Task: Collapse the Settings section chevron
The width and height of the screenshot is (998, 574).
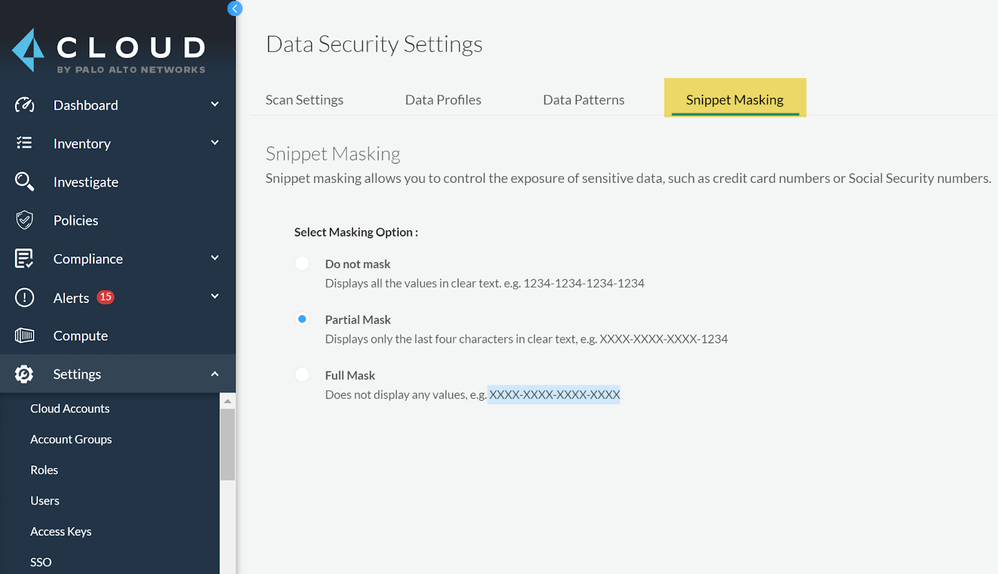Action: click(215, 374)
